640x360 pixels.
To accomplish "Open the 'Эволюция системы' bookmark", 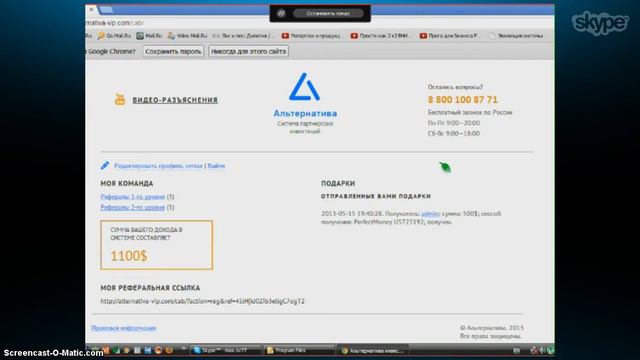I will (x=516, y=36).
